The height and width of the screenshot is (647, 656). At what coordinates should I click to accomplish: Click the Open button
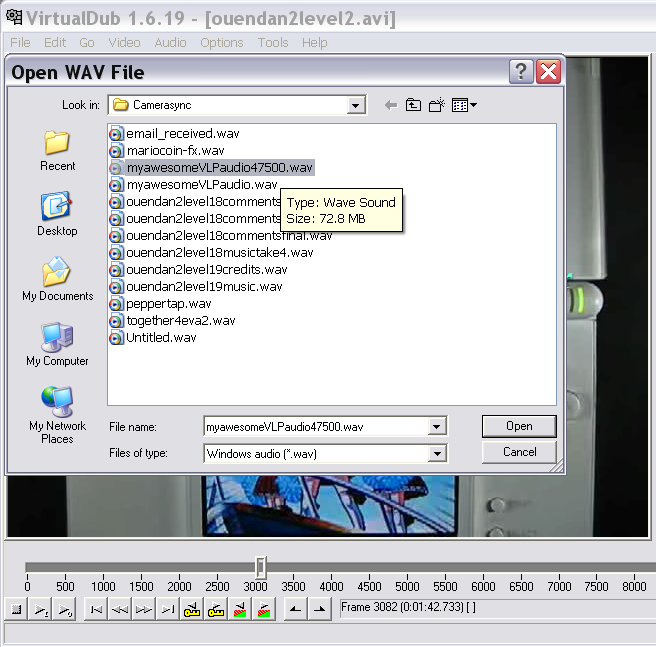tap(519, 426)
